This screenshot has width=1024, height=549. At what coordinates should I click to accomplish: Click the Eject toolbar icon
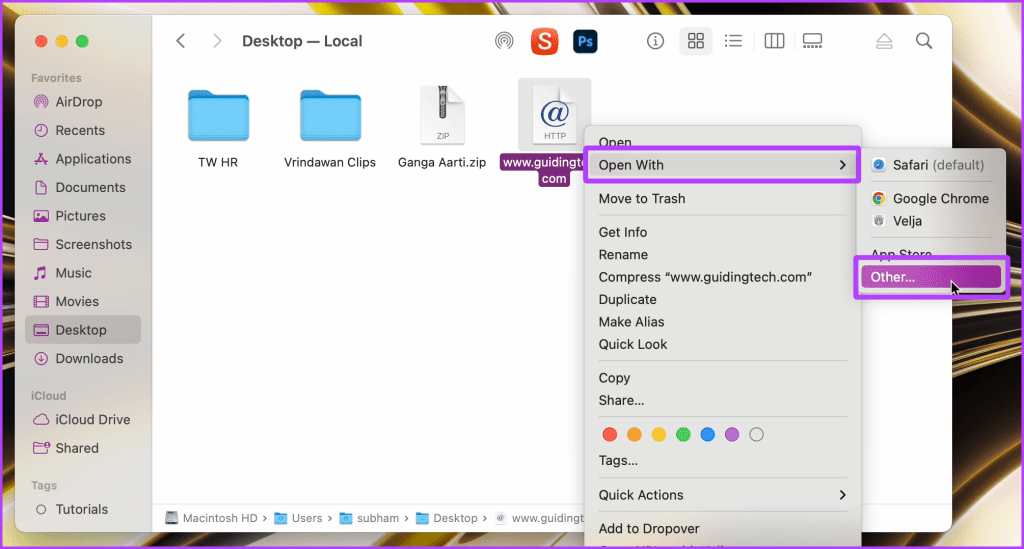(x=884, y=41)
